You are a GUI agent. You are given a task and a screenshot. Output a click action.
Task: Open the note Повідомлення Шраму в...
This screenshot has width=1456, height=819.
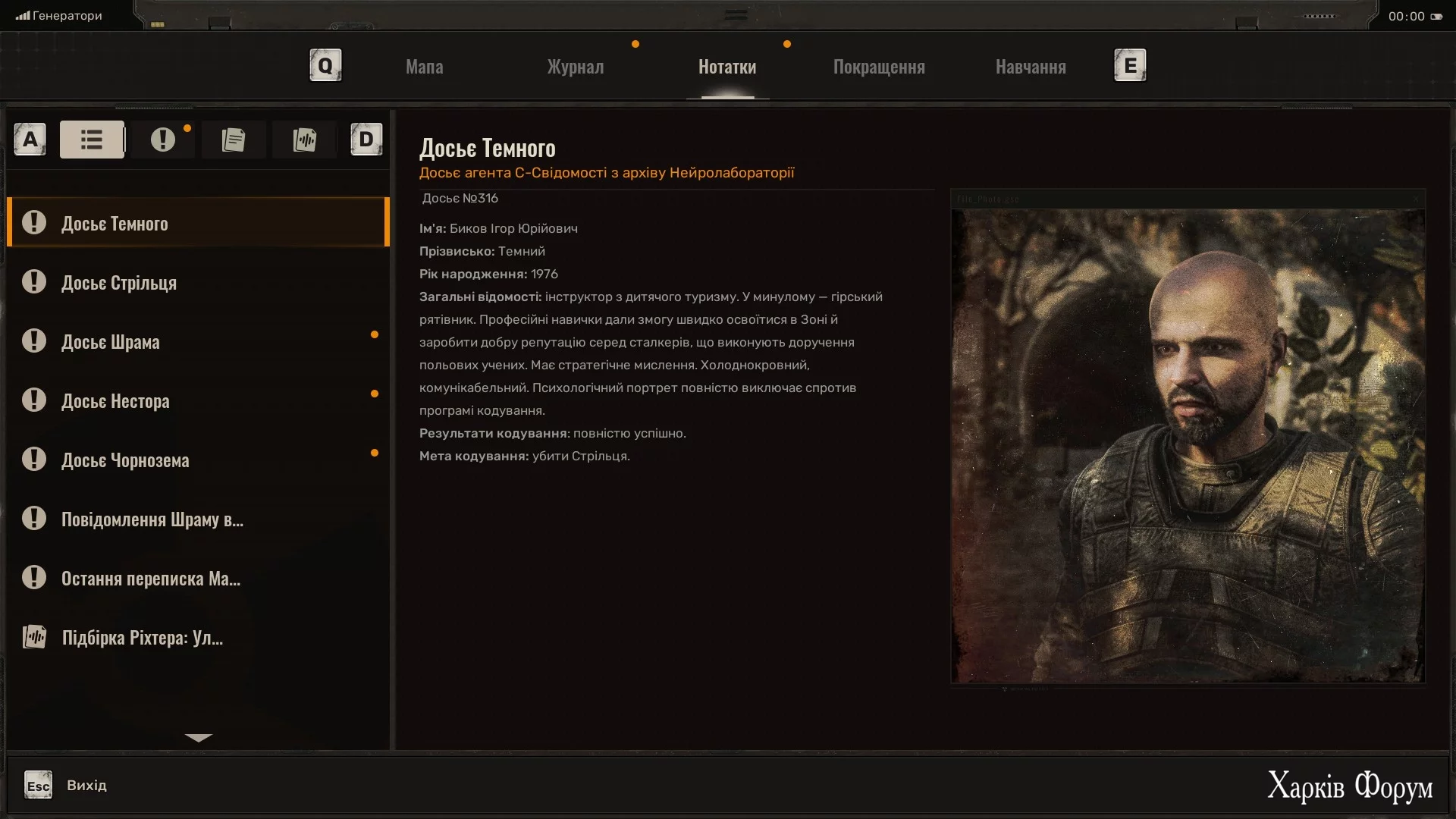(x=198, y=519)
